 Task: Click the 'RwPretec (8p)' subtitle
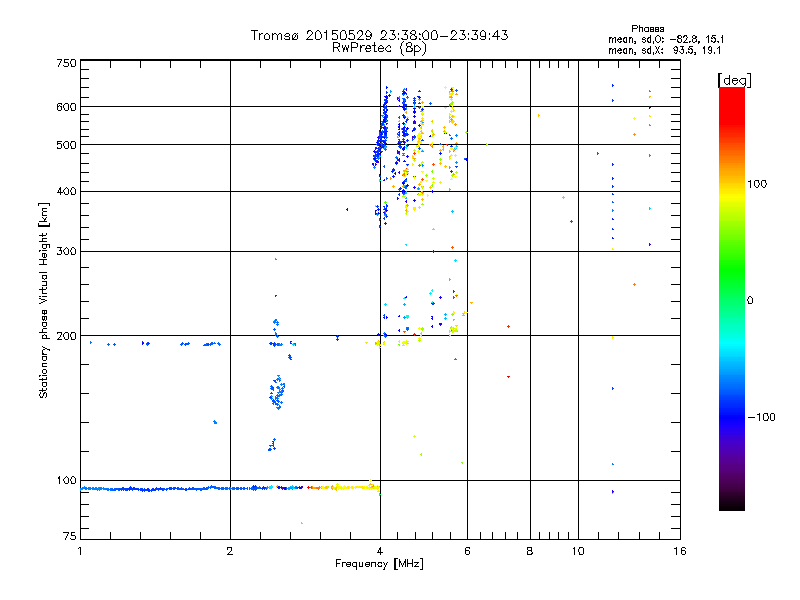click(x=379, y=48)
